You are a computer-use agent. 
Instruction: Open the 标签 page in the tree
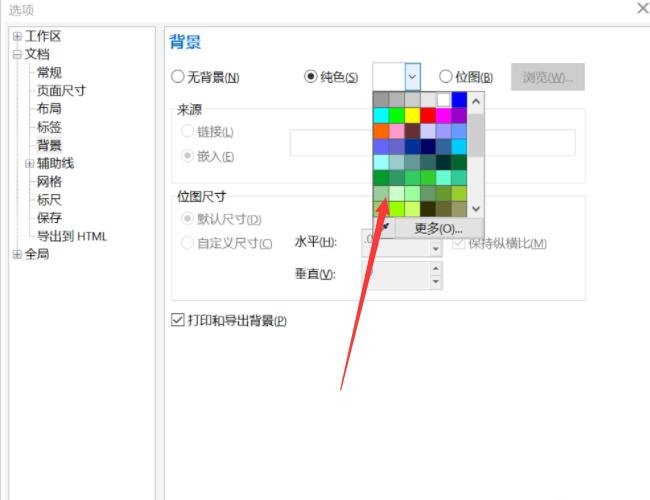(49, 127)
